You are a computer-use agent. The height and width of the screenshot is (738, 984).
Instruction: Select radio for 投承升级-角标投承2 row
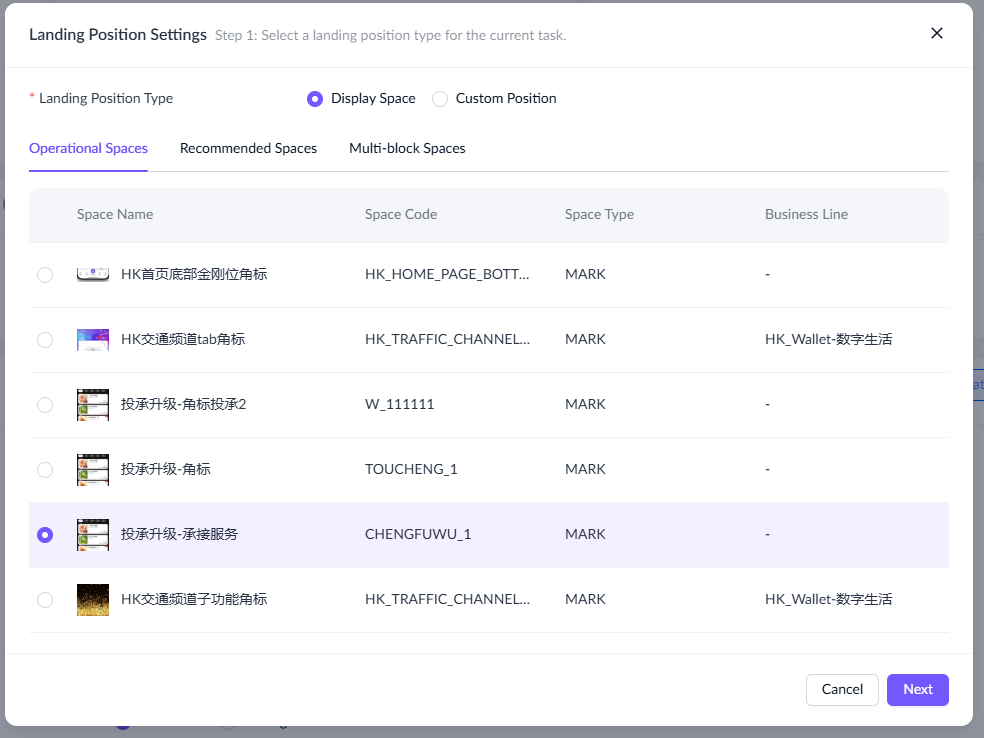tap(45, 405)
